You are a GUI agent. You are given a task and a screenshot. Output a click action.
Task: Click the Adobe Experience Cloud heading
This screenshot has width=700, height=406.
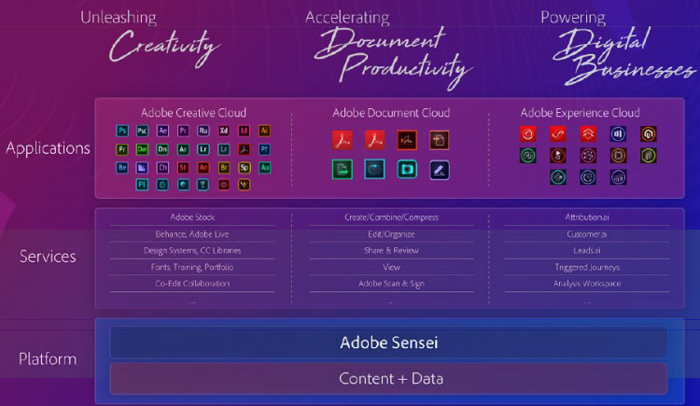[580, 113]
